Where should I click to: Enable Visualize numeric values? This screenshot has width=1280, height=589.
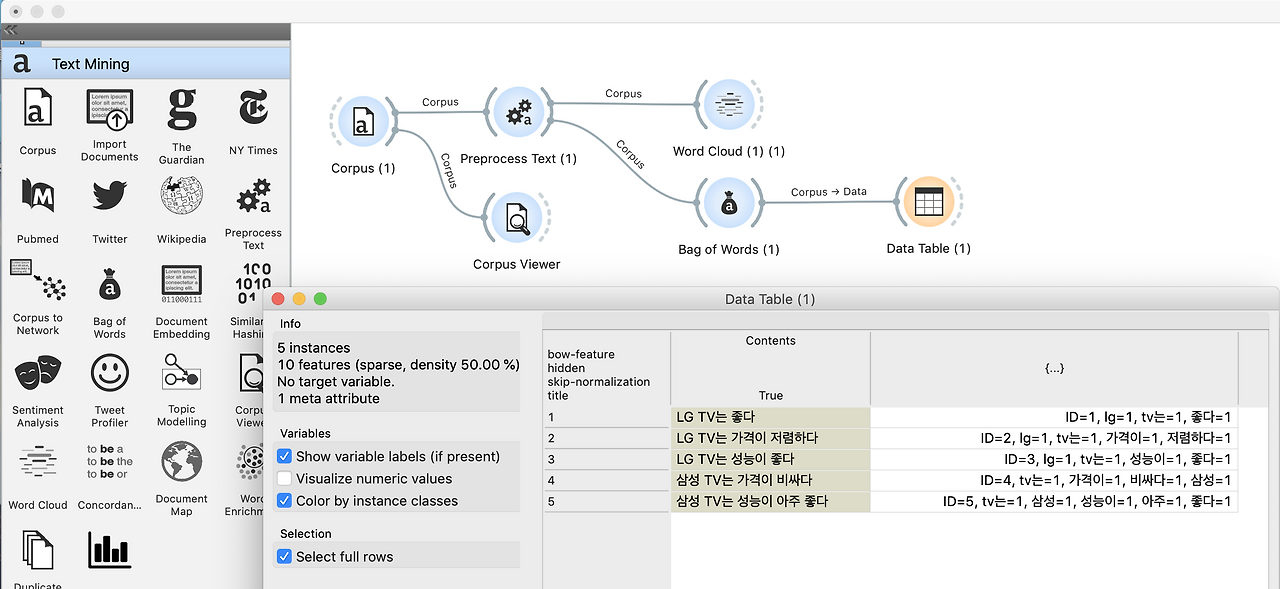click(x=284, y=479)
